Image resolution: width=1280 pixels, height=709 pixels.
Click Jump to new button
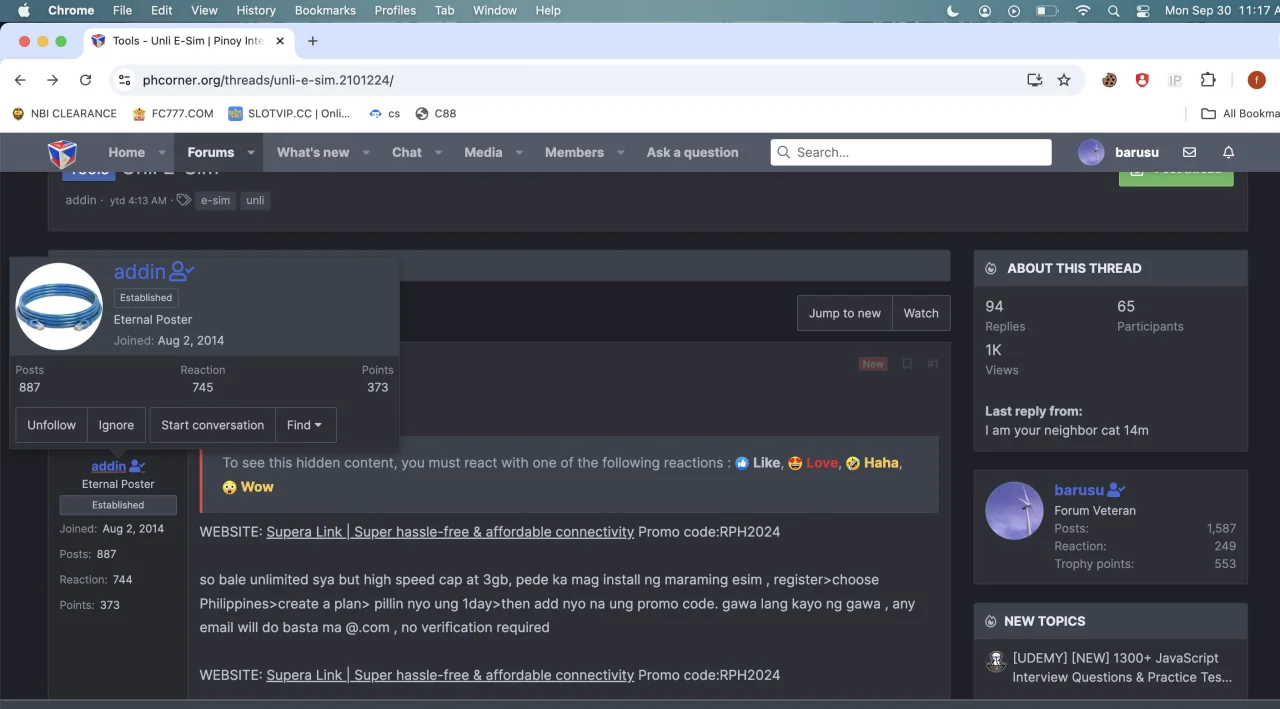tap(844, 313)
